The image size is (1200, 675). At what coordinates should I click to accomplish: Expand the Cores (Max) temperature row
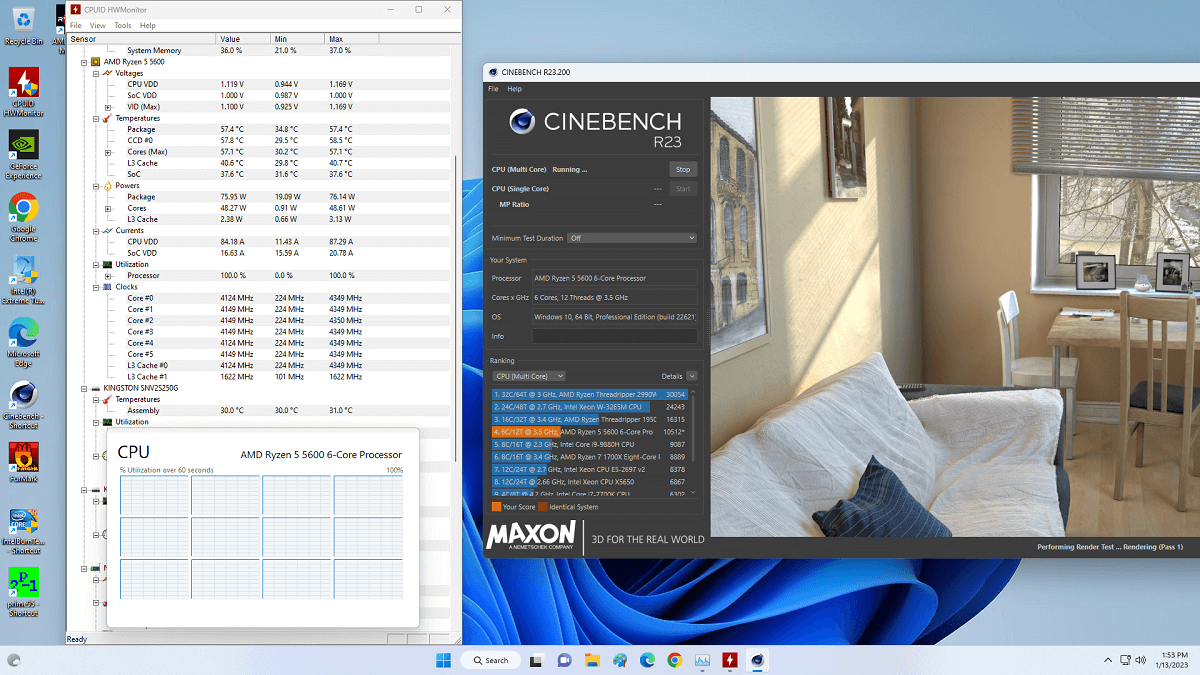tap(108, 152)
